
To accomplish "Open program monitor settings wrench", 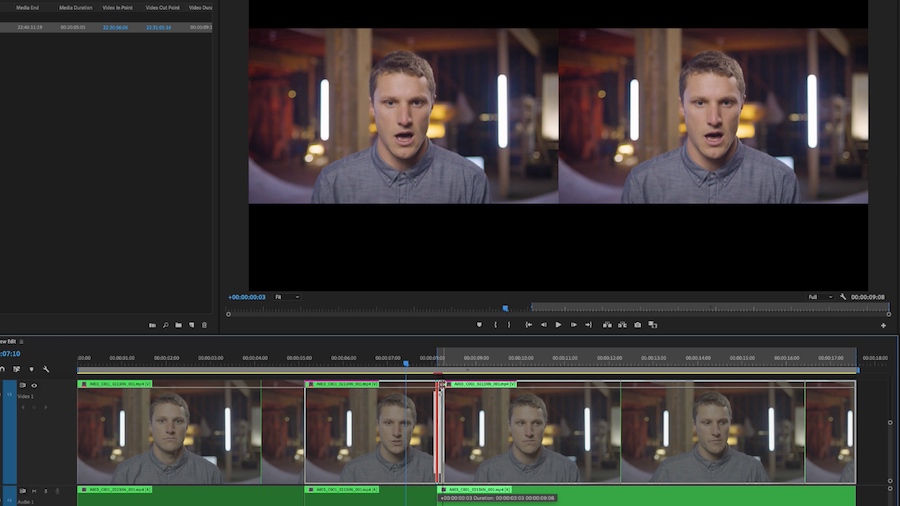I will pyautogui.click(x=843, y=297).
